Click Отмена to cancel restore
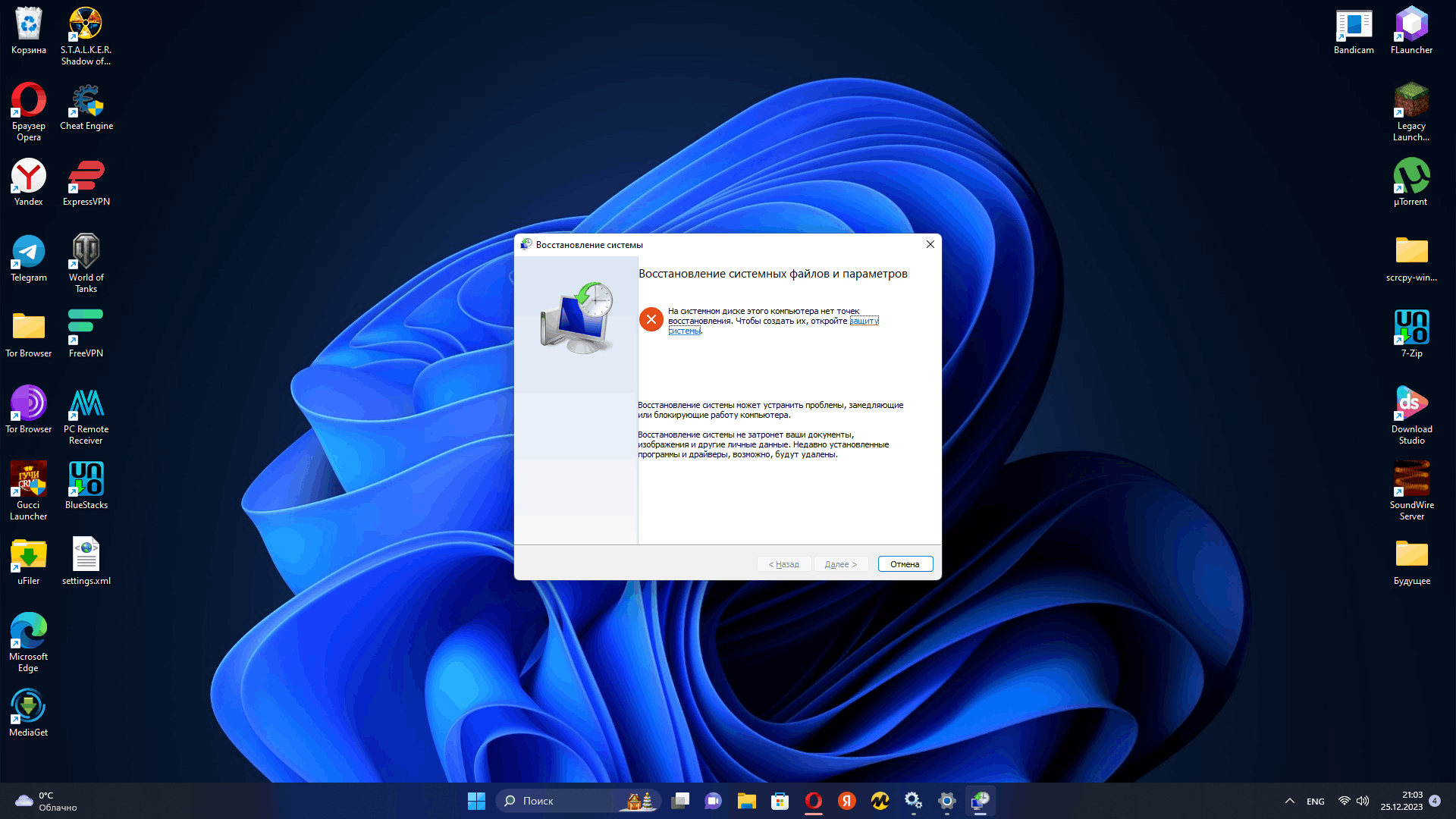Screen dimensions: 1456x819 [904, 563]
